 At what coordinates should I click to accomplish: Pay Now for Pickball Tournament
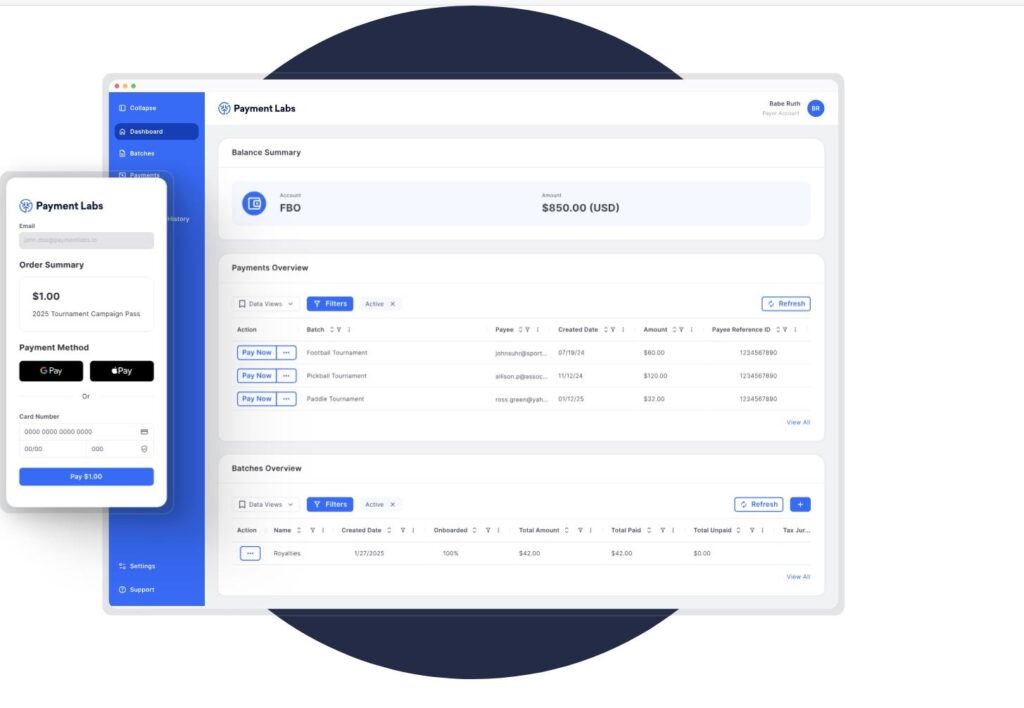pos(257,376)
